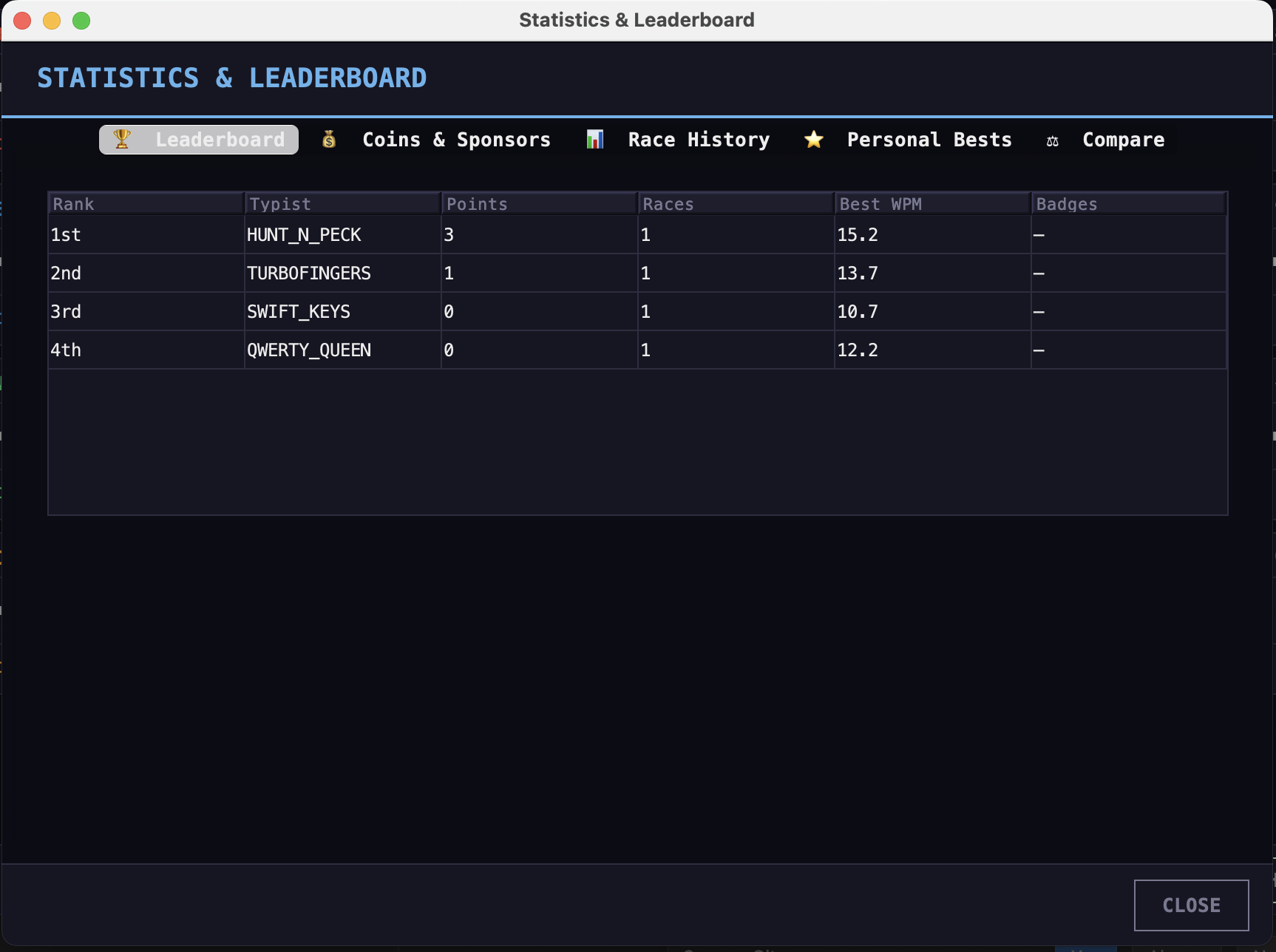This screenshot has width=1276, height=952.
Task: Sort by the Points column header
Action: [x=540, y=204]
